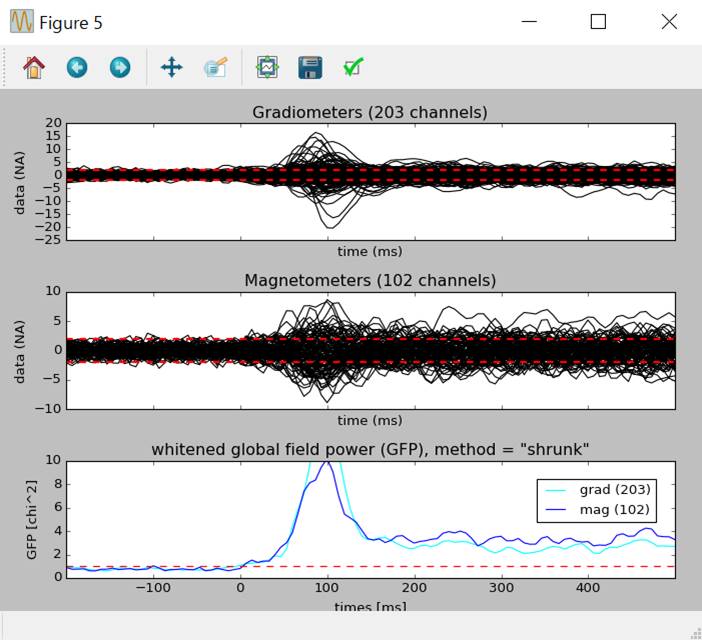The width and height of the screenshot is (702, 640).
Task: Click the Gradiometers (203 channels) plot title
Action: pos(370,112)
